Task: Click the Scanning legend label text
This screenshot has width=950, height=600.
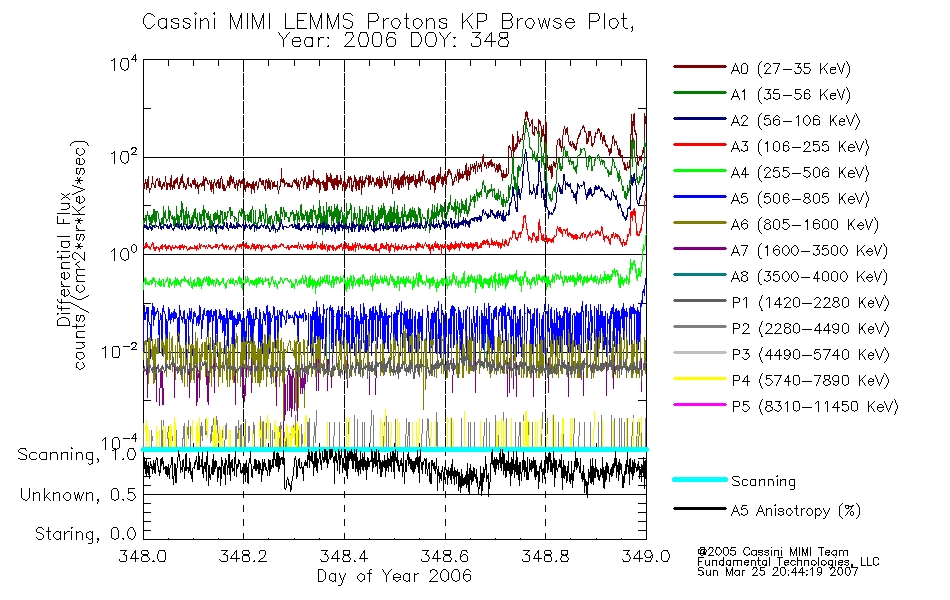Action: 763,482
